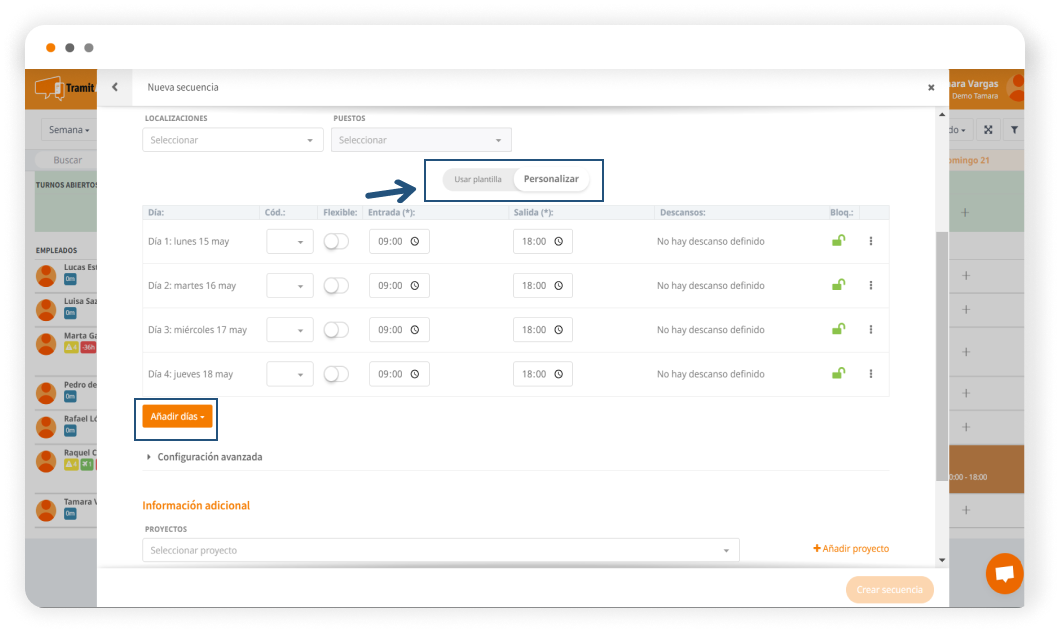Click clock icon in Día 1 Entrada field
1061x633 pixels.
pyautogui.click(x=415, y=241)
